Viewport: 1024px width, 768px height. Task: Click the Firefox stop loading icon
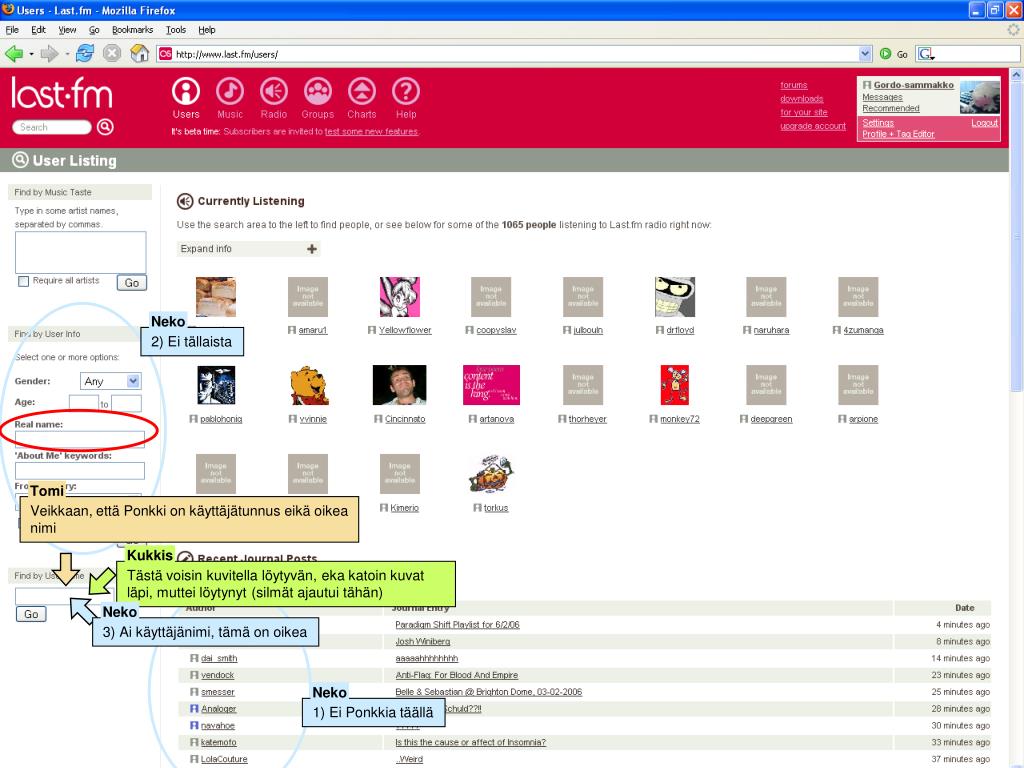pyautogui.click(x=112, y=54)
